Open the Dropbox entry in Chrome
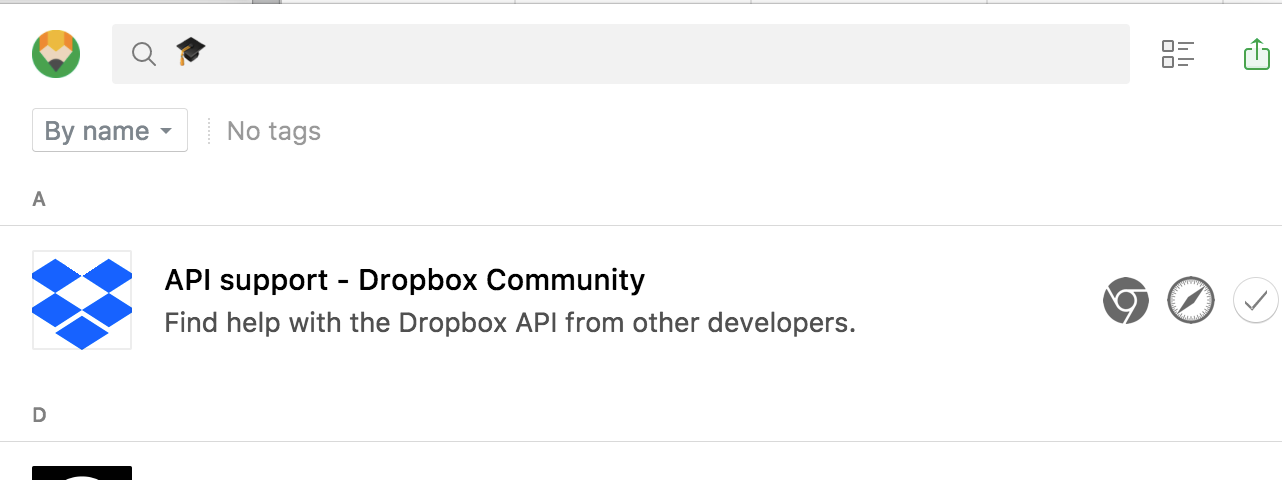The image size is (1282, 480). click(1125, 300)
